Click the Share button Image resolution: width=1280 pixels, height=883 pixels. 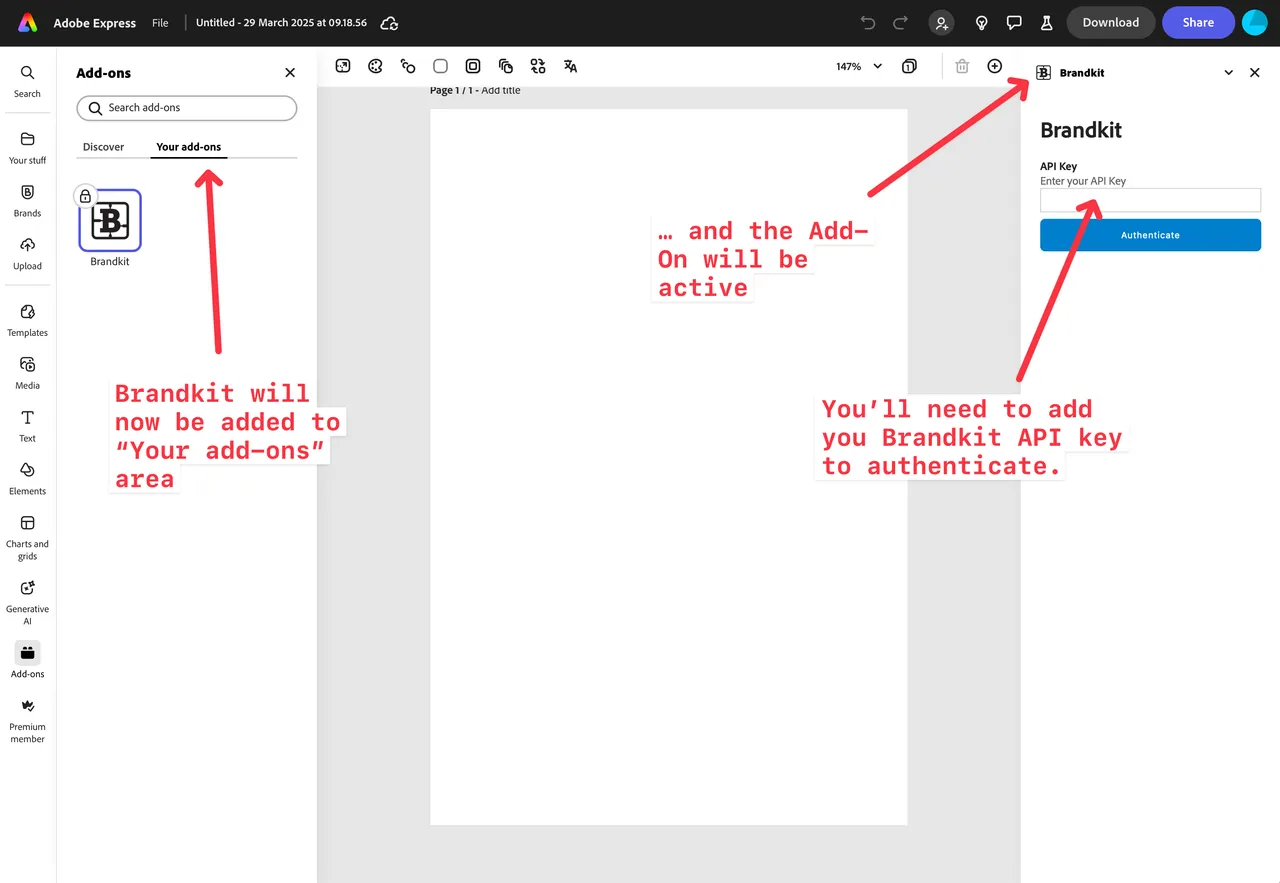(x=1198, y=22)
